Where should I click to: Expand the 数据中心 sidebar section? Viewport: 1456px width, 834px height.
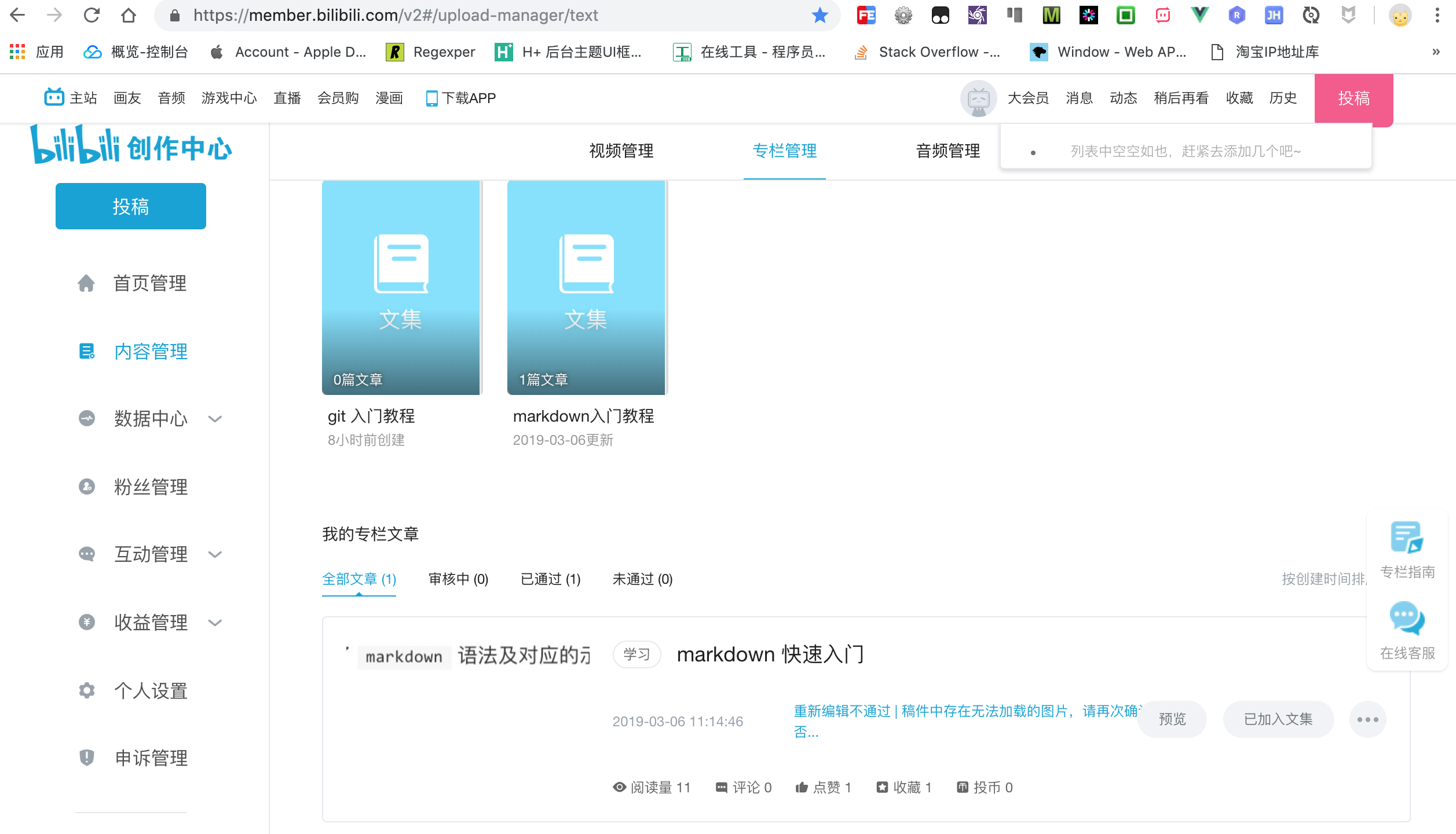[x=151, y=419]
